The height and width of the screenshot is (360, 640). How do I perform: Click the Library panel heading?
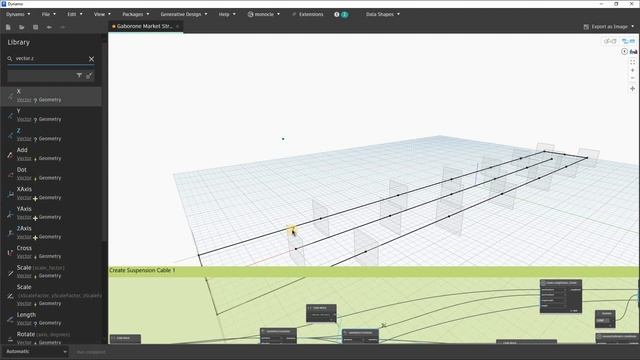coord(18,42)
